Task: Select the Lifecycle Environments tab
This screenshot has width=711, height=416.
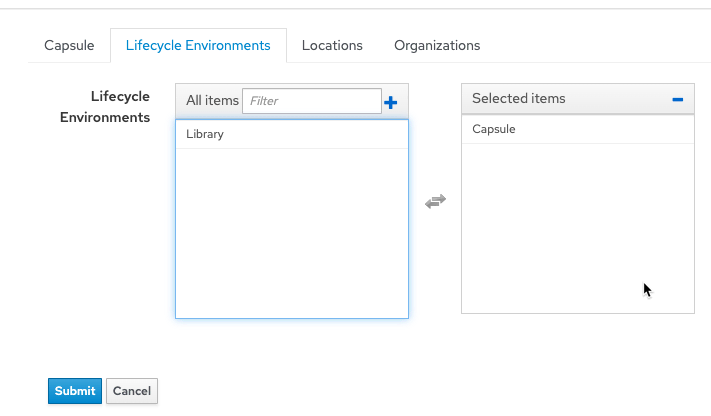Action: pos(198,45)
